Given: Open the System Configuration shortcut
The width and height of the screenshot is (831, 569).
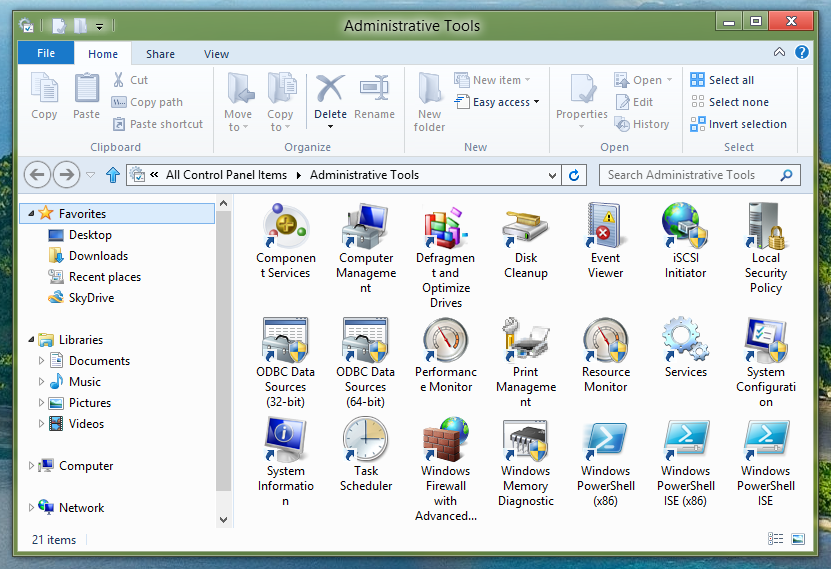Looking at the screenshot, I should pos(765,363).
